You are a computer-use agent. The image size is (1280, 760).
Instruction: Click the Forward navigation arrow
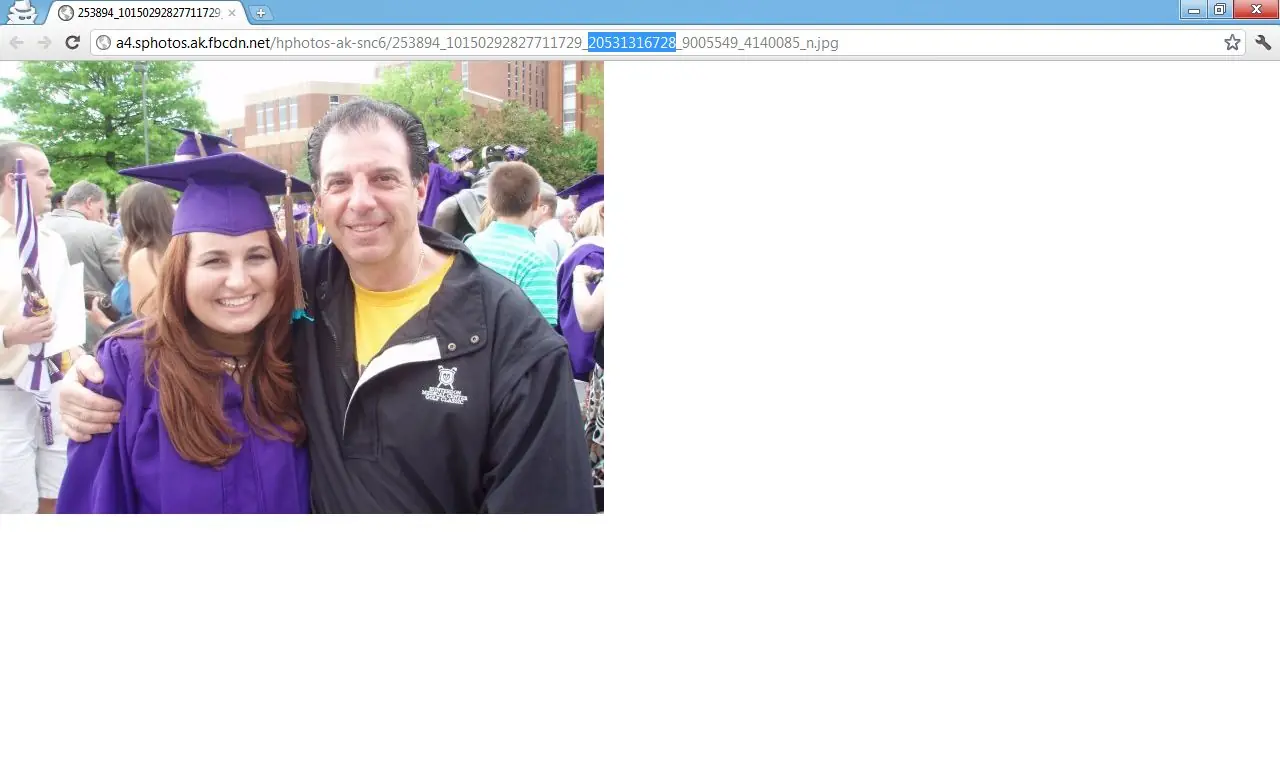(44, 42)
